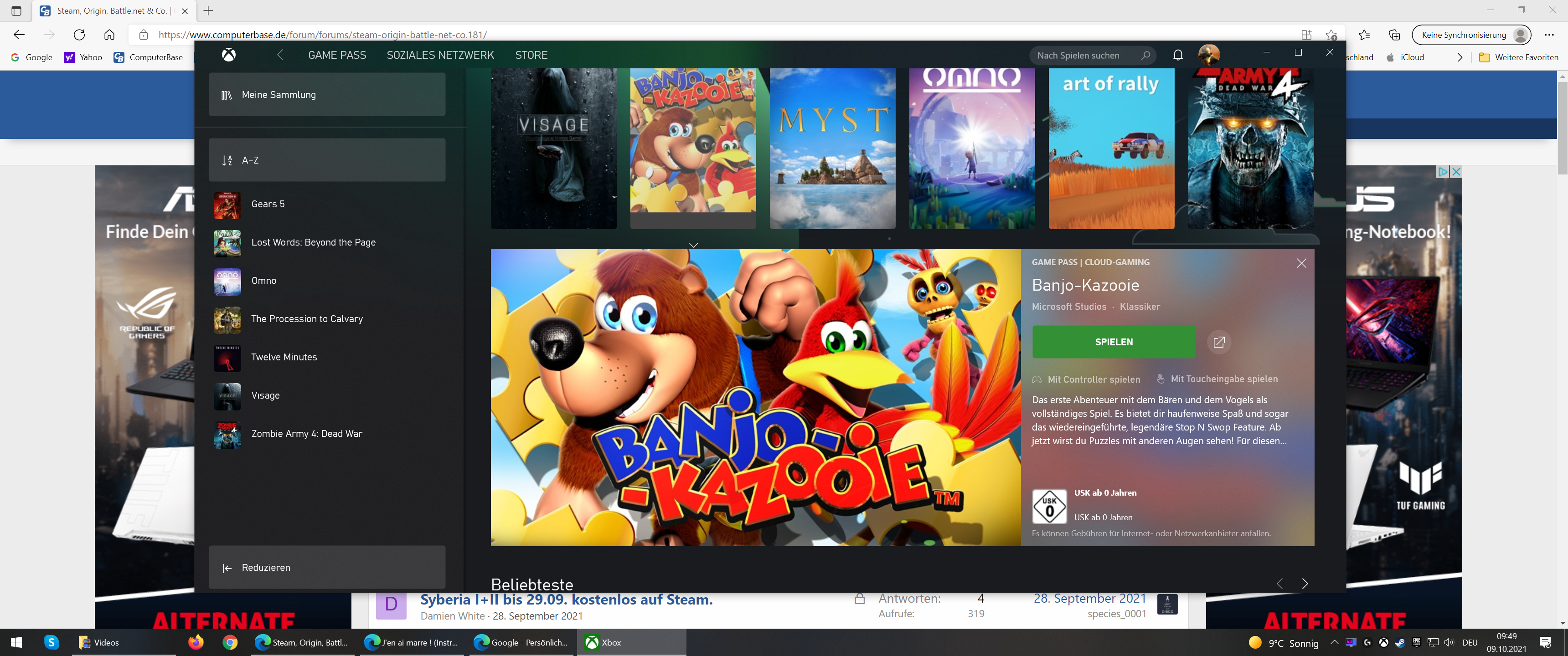Viewport: 1568px width, 656px height.
Task: Open the A–Z sort dropdown
Action: coord(327,160)
